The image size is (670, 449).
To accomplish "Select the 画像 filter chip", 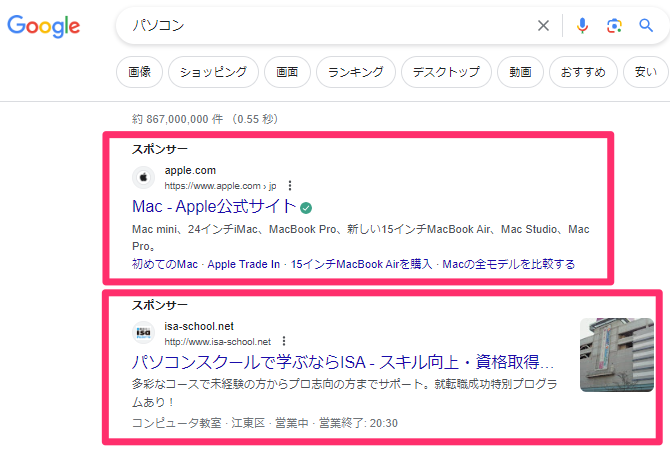I will tap(139, 72).
